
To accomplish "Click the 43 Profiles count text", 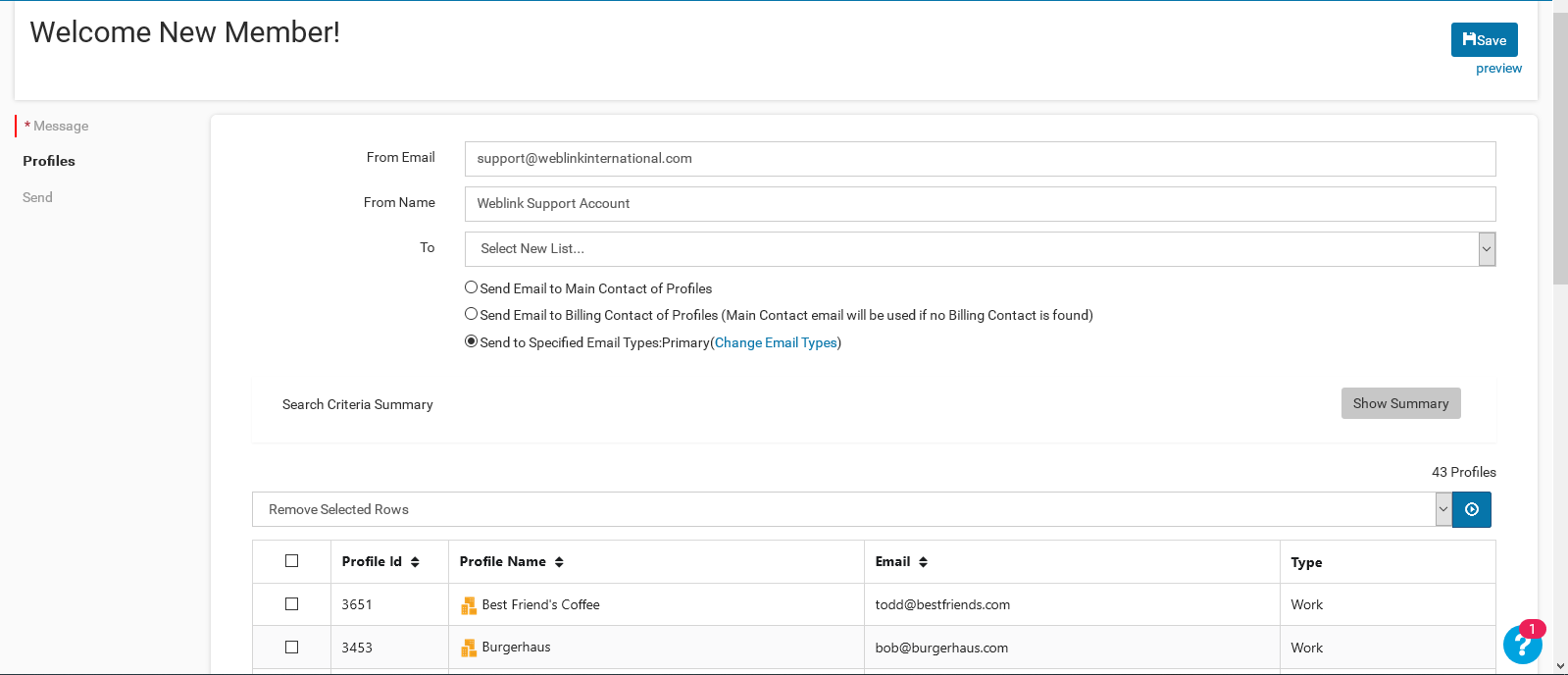I will tap(1463, 472).
